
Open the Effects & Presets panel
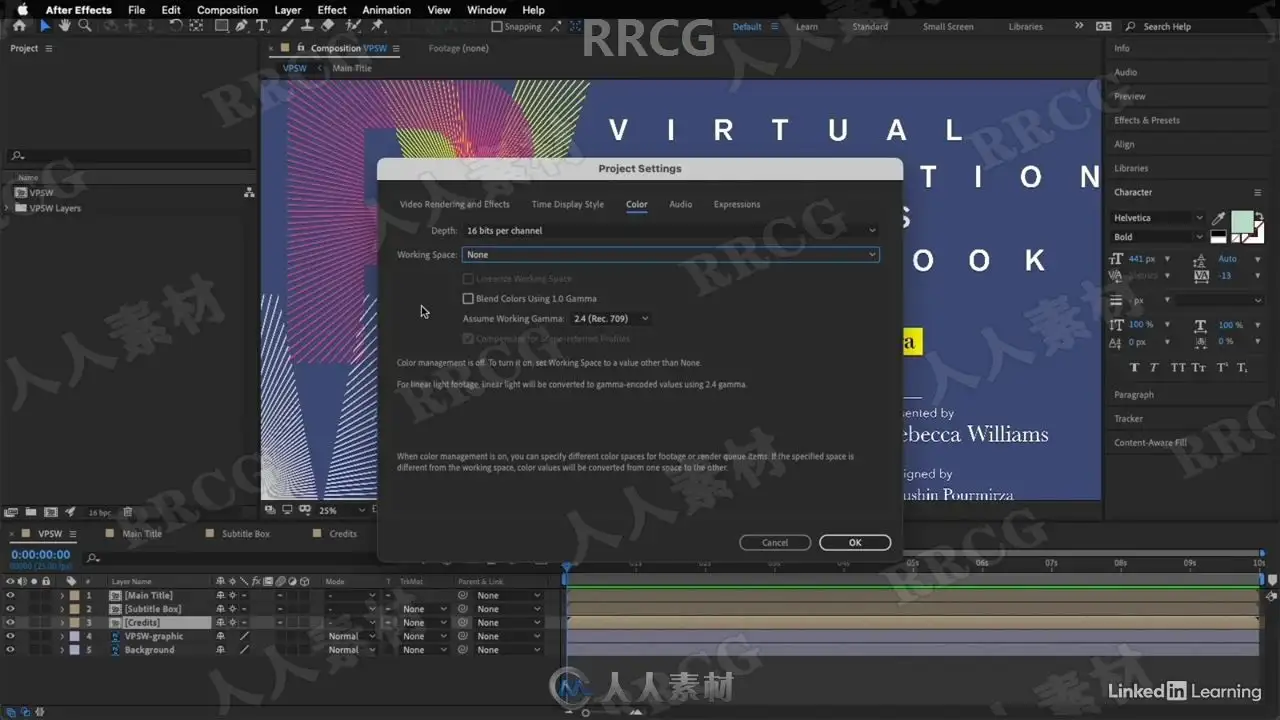tap(1147, 120)
